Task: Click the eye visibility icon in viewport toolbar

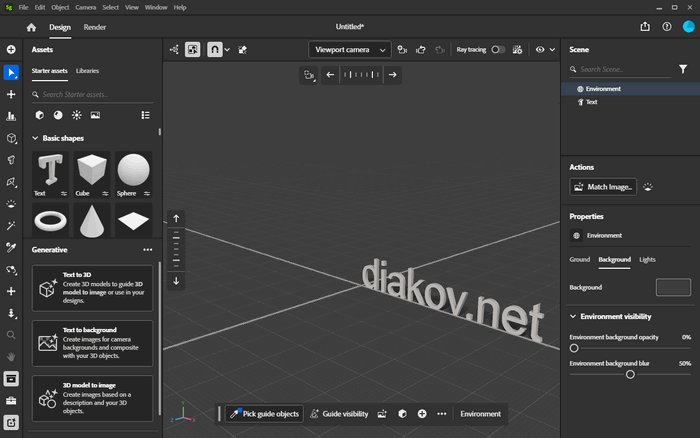Action: pyautogui.click(x=541, y=48)
